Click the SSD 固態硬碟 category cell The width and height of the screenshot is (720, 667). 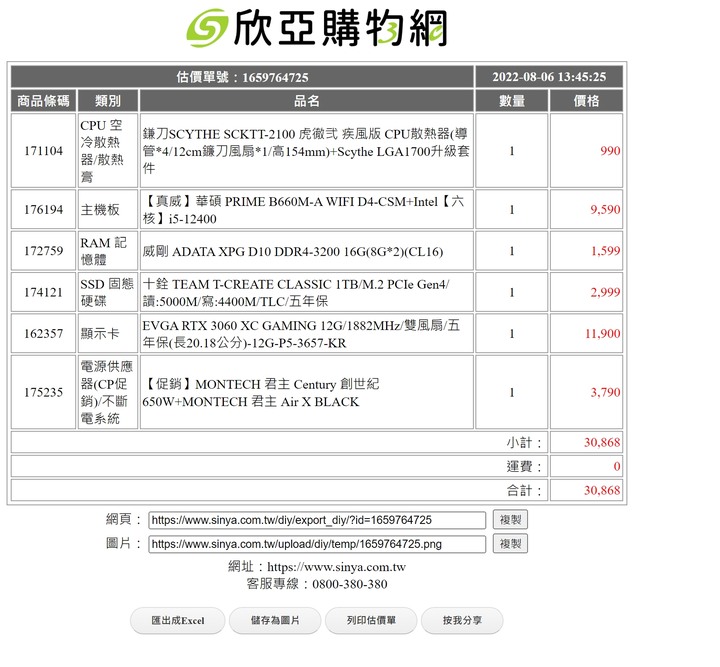(x=108, y=292)
